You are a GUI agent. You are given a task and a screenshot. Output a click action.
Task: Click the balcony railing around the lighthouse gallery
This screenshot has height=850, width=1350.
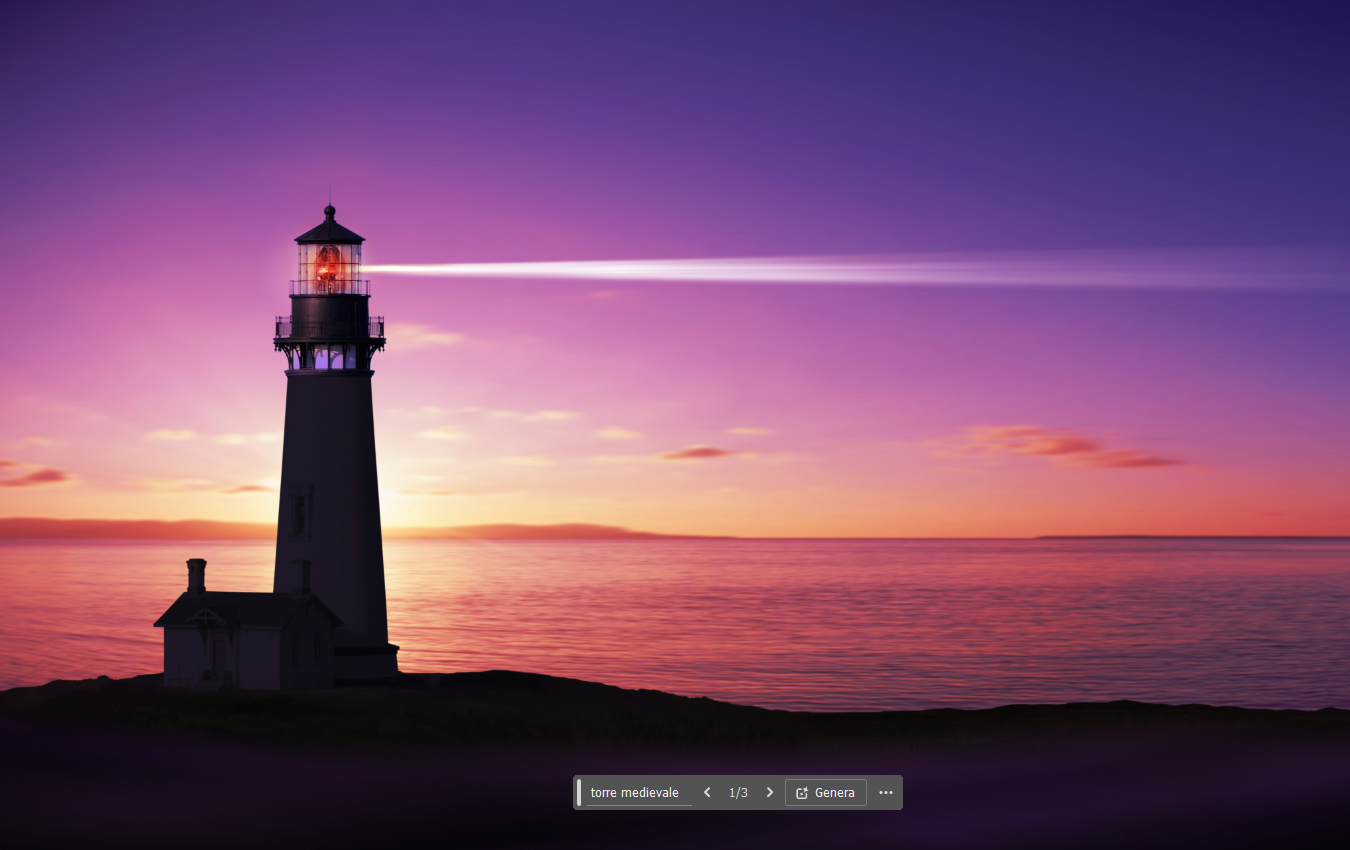click(329, 328)
